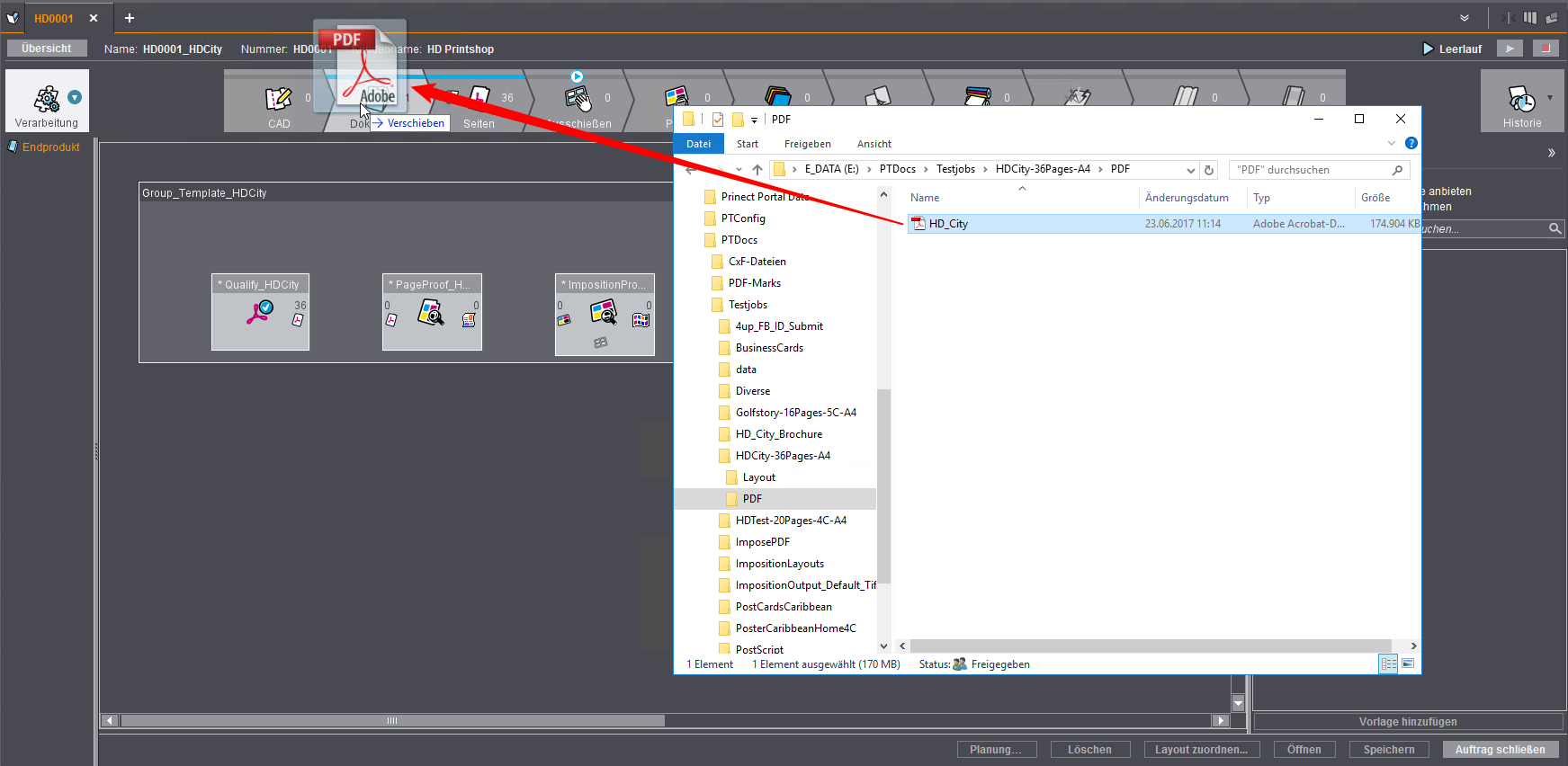Click the Explorer file list horizontal scrollbar

pyautogui.click(x=1151, y=646)
